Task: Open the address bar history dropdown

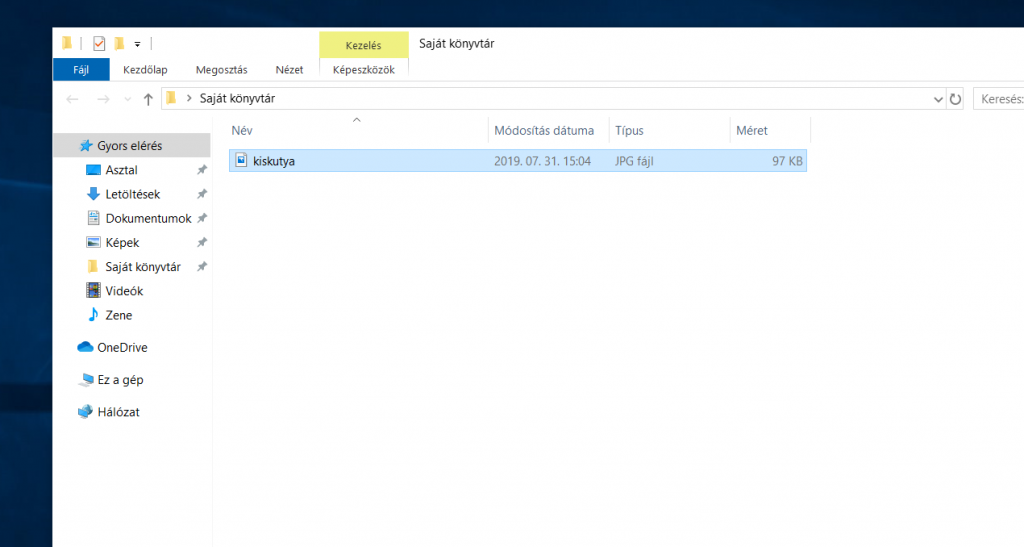Action: pyautogui.click(x=937, y=99)
